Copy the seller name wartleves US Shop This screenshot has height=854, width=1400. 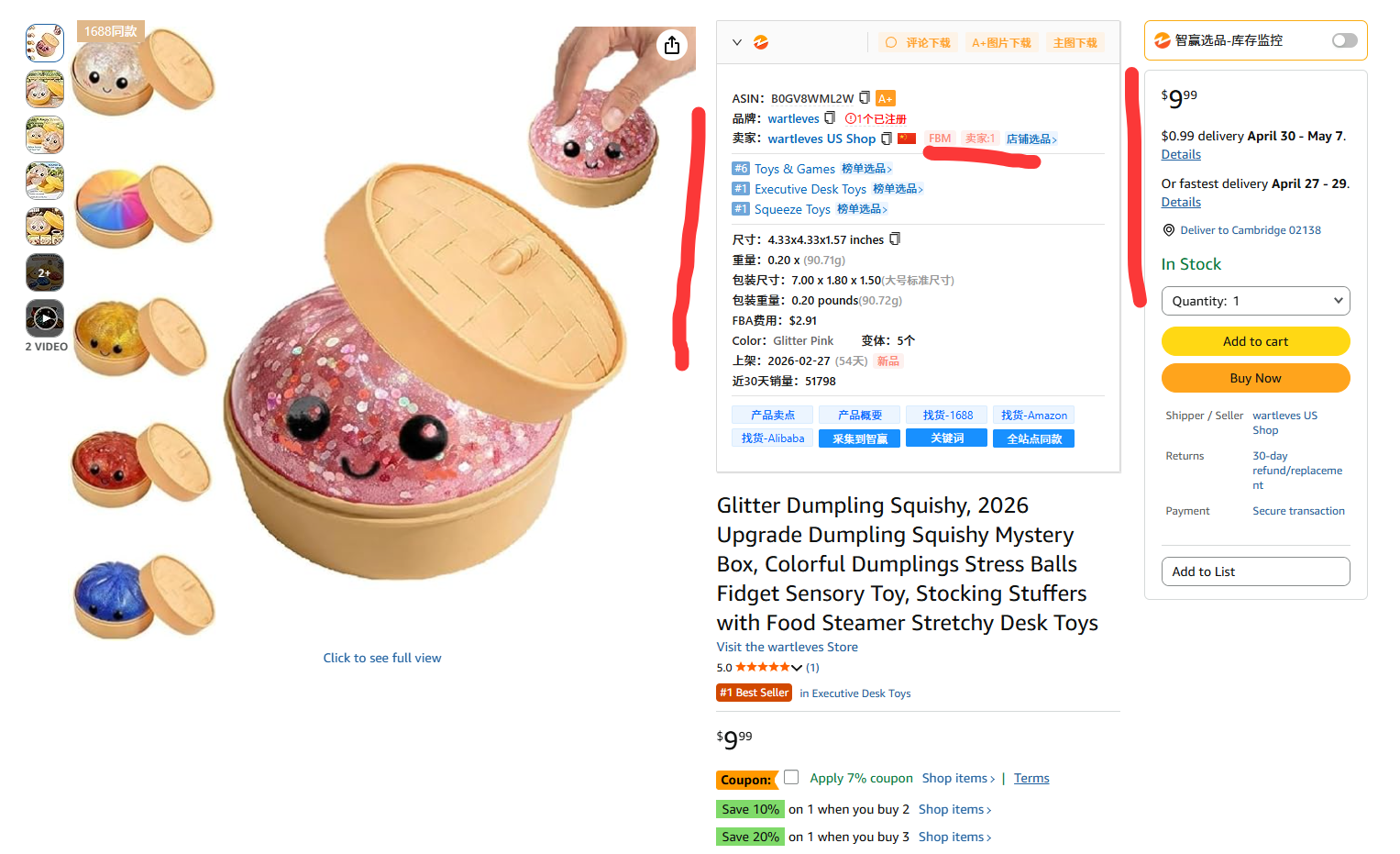(887, 139)
